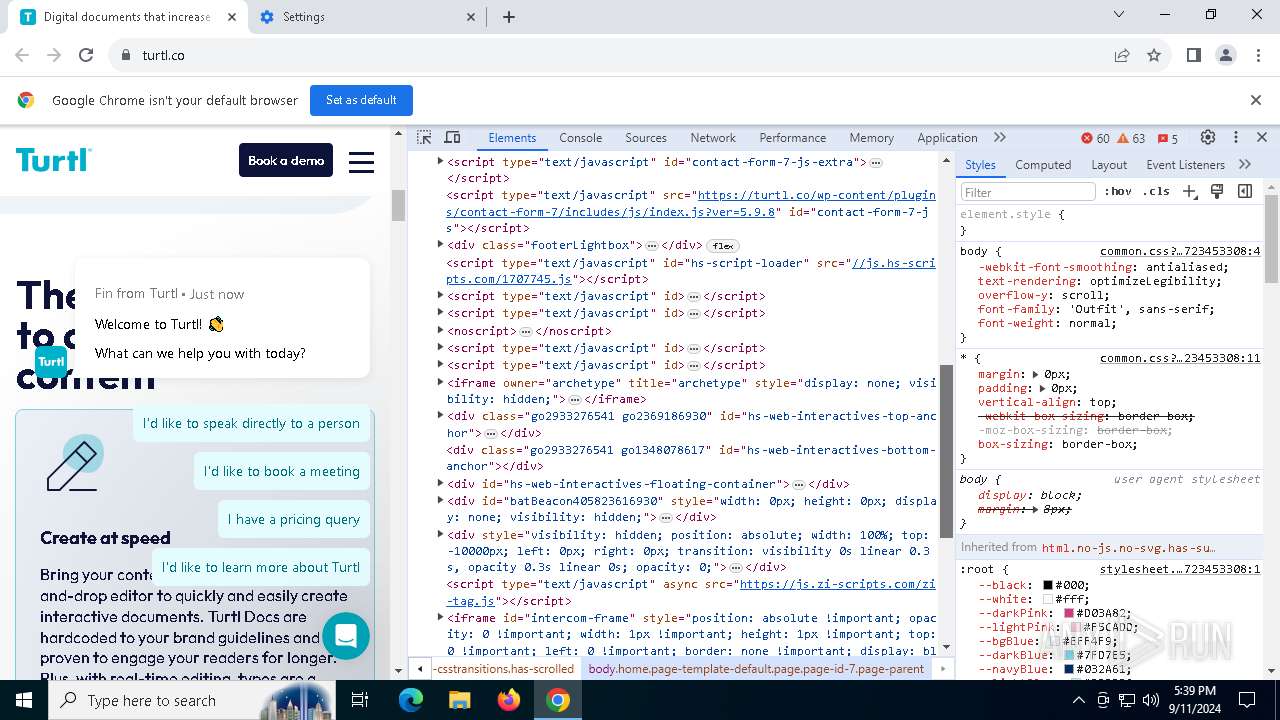Open the stylesheet source link for :root

[x=1180, y=569]
